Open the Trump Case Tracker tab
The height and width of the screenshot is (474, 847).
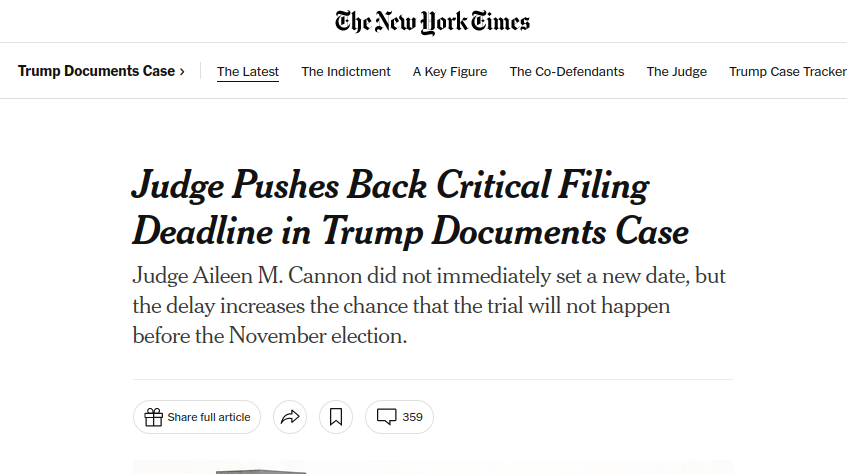point(788,72)
